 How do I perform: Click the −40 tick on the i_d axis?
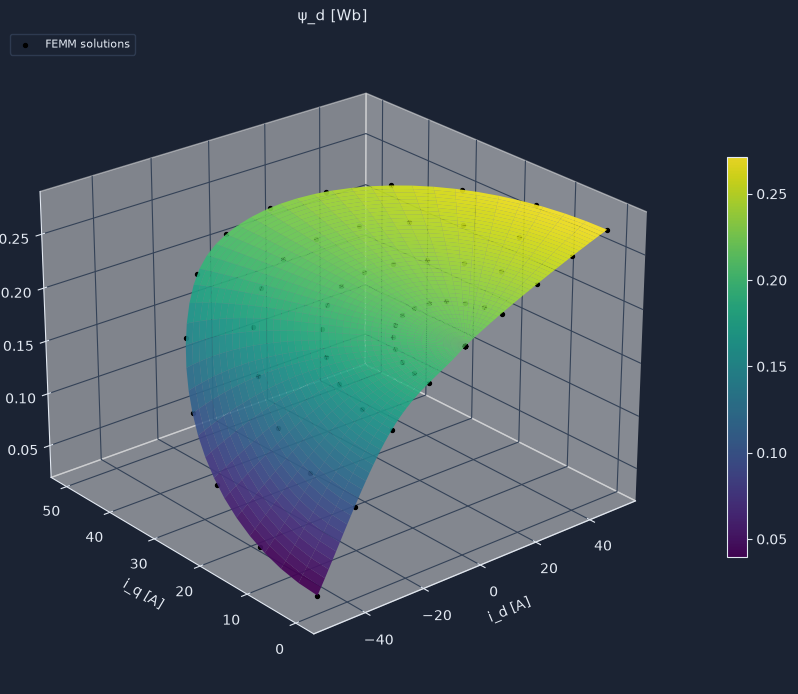(379, 640)
